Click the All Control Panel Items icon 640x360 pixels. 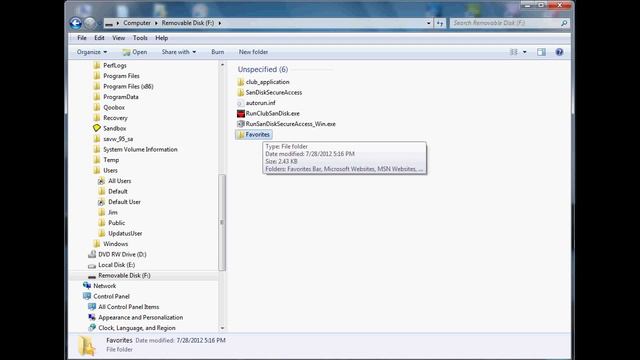[92, 307]
